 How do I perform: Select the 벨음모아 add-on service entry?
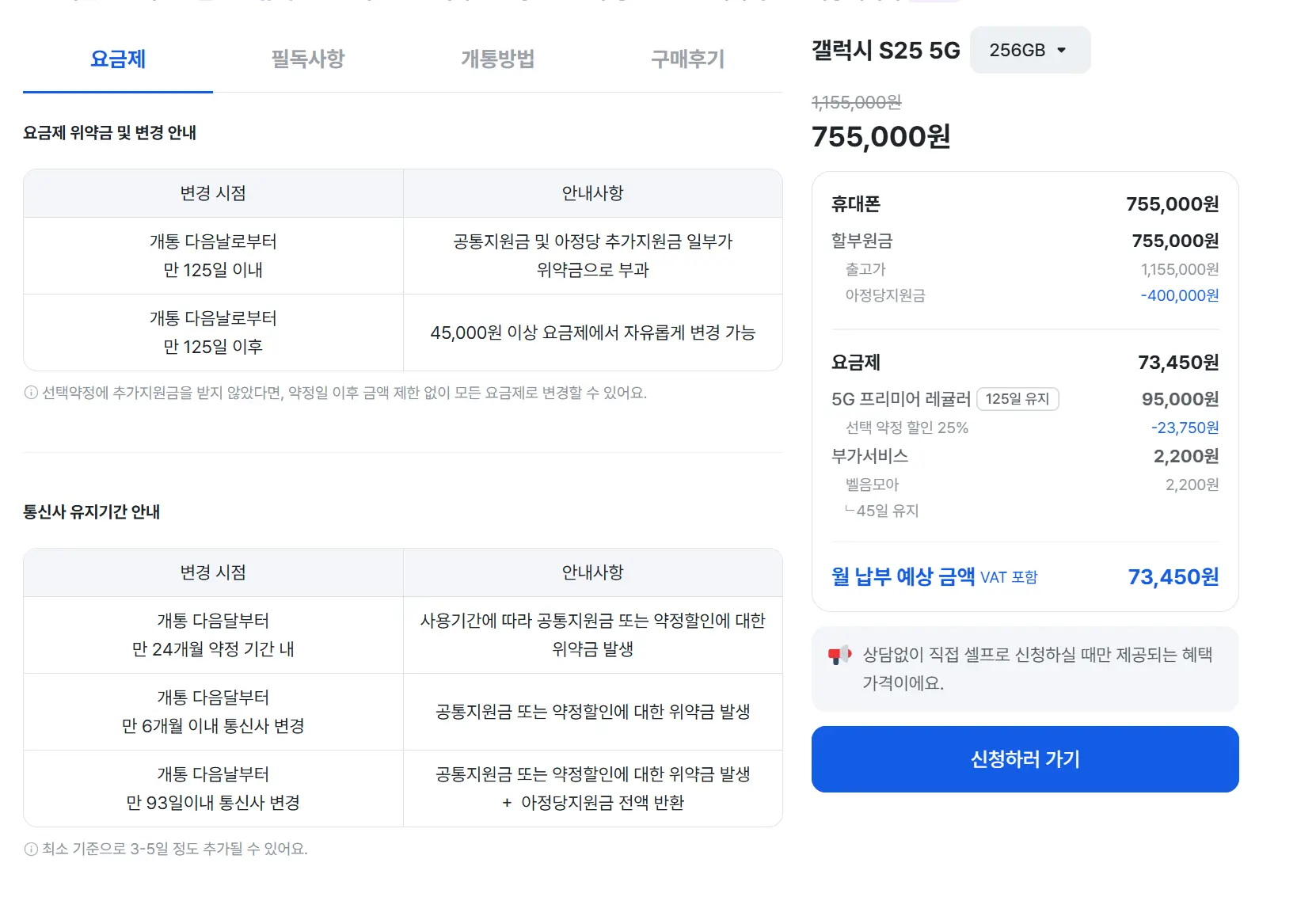[x=872, y=485]
